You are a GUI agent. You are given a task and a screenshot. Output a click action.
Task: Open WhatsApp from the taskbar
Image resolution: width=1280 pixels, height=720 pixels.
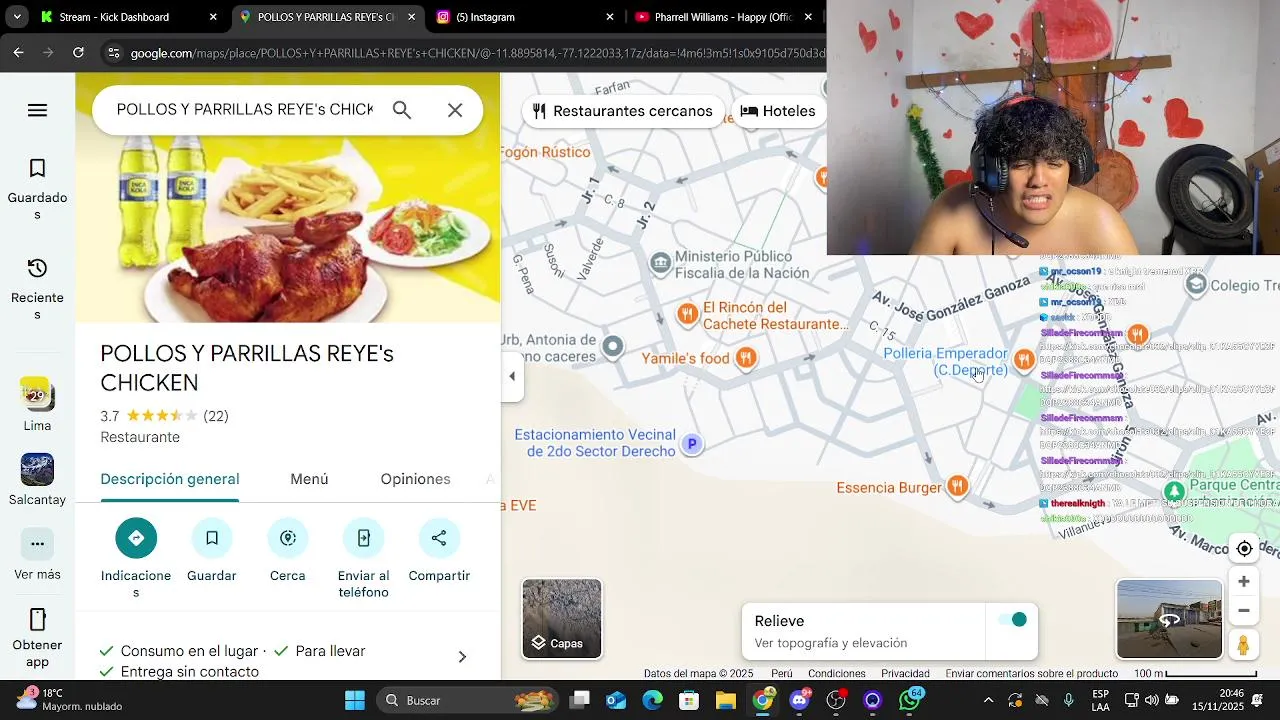coord(910,700)
